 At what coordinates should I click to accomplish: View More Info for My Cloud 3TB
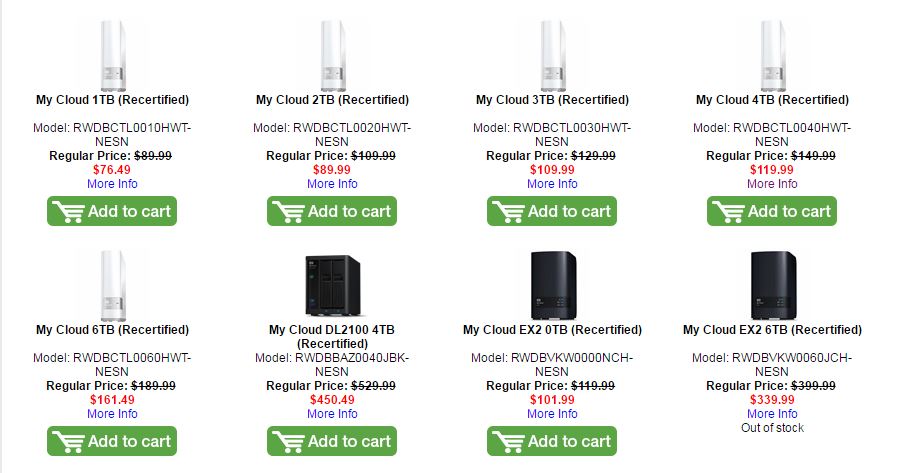point(552,184)
